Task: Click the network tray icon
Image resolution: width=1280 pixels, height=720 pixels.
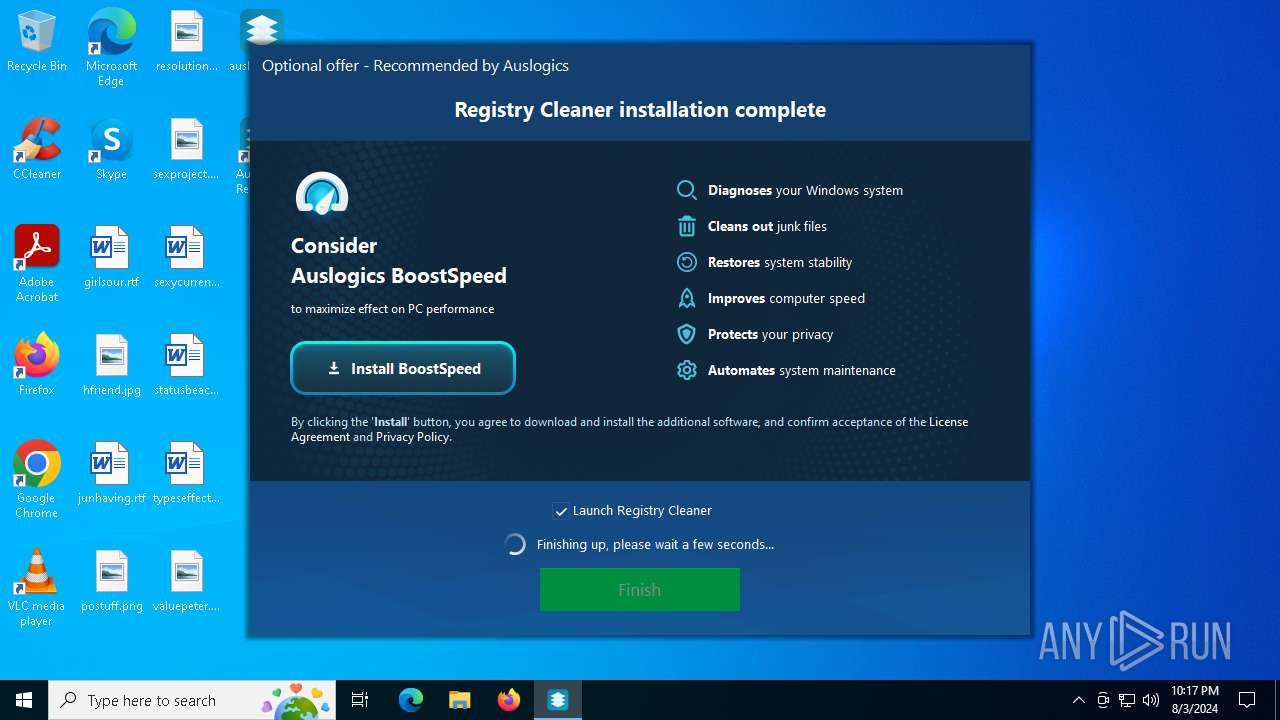Action: (x=1127, y=700)
